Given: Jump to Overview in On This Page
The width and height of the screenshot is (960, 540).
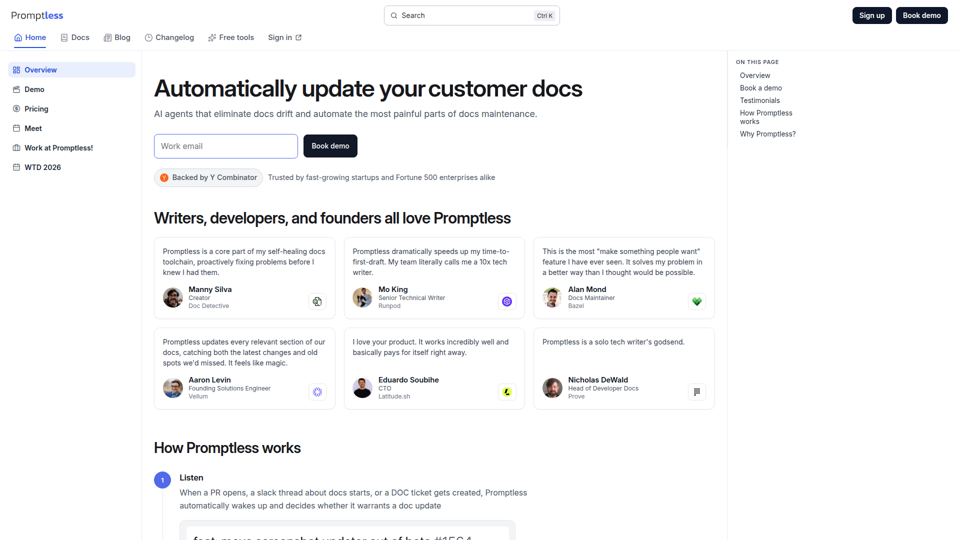Looking at the screenshot, I should tap(755, 75).
